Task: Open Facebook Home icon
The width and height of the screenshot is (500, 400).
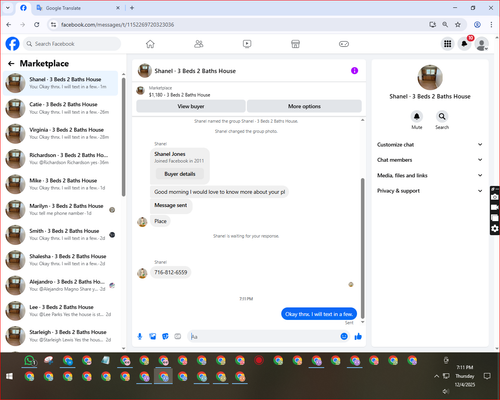Action: pyautogui.click(x=150, y=44)
